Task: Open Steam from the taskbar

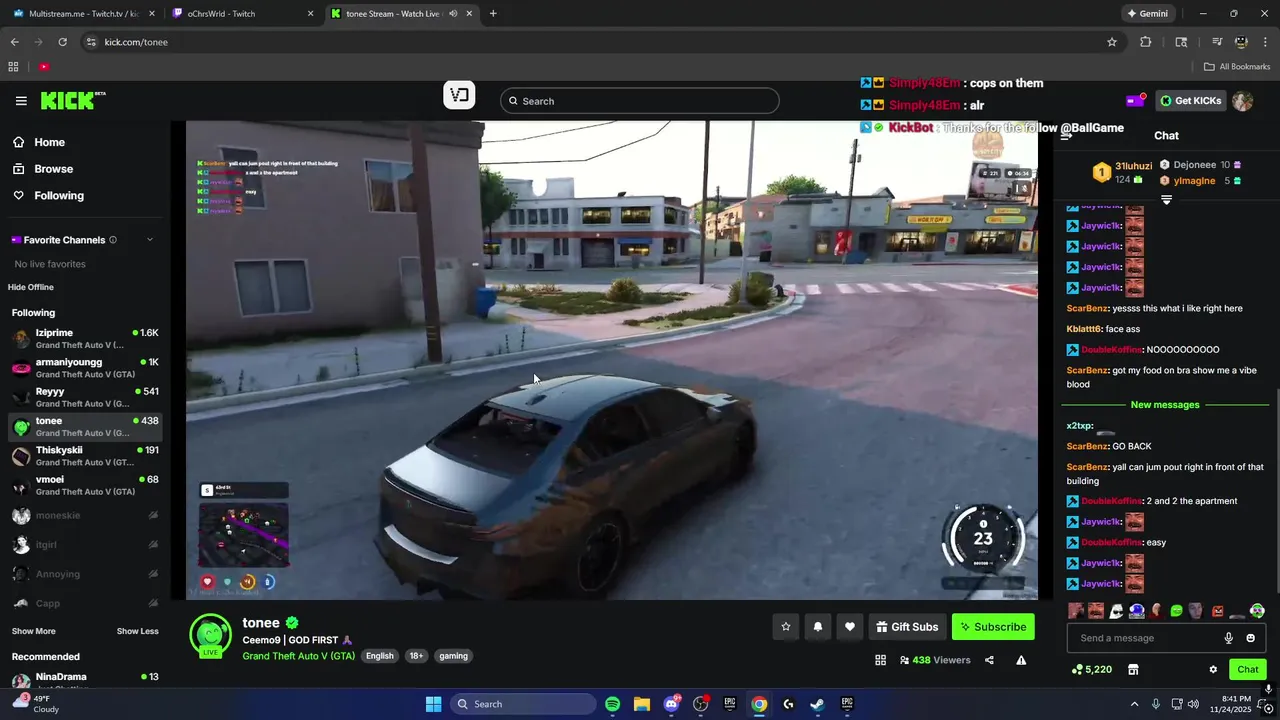Action: [817, 704]
